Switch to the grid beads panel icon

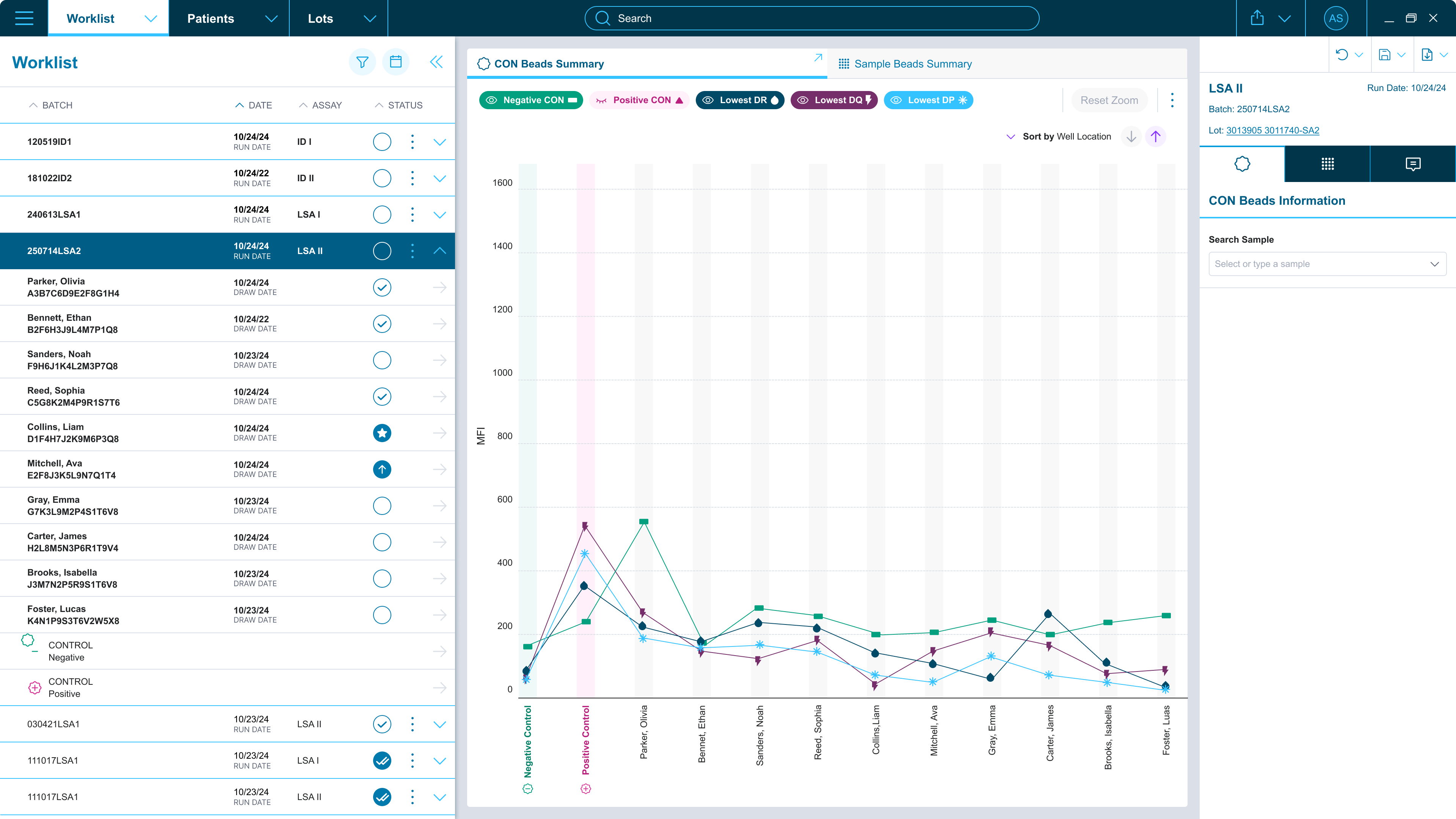tap(1327, 164)
